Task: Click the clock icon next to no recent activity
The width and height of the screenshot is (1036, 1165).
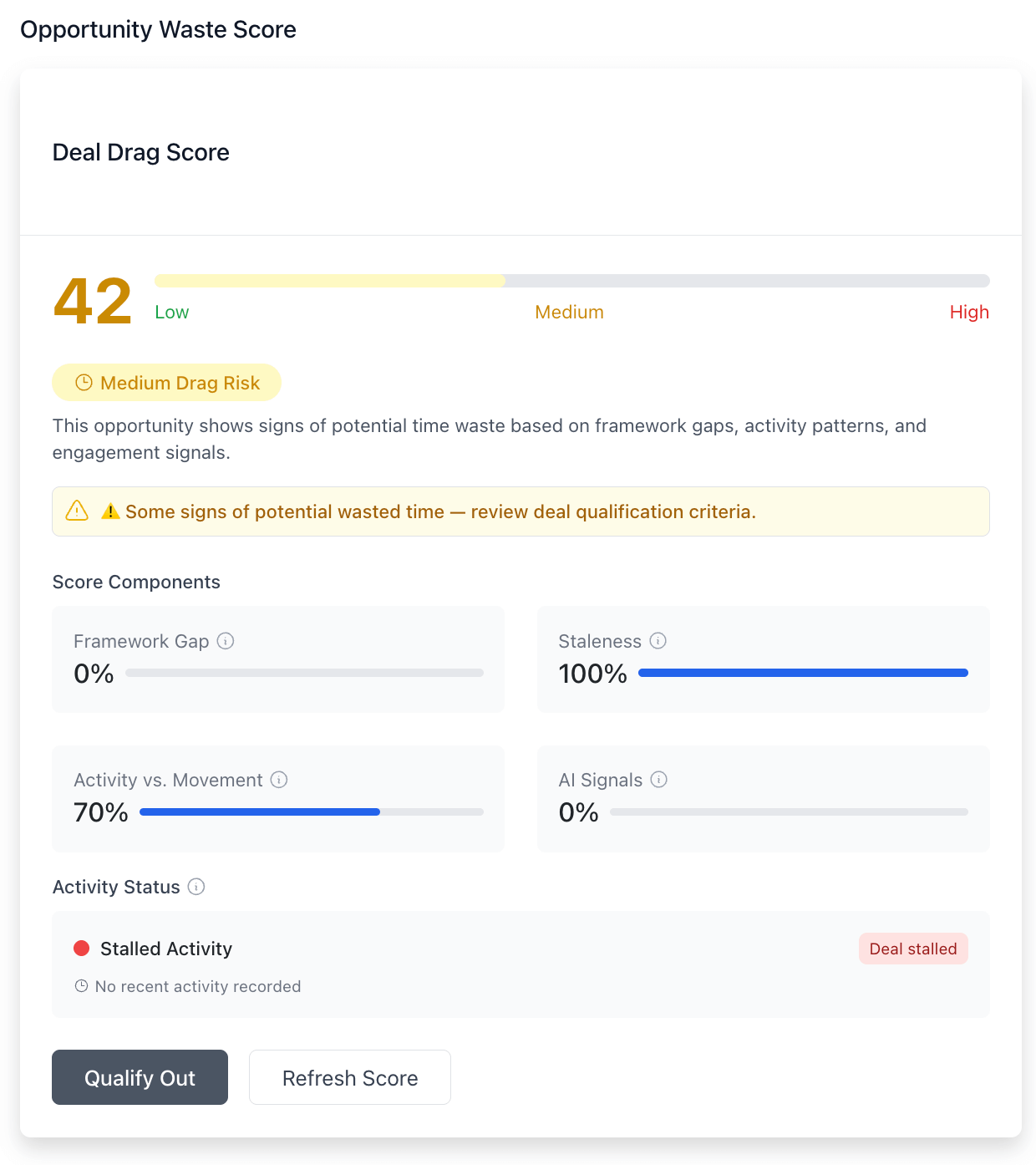Action: tap(81, 986)
